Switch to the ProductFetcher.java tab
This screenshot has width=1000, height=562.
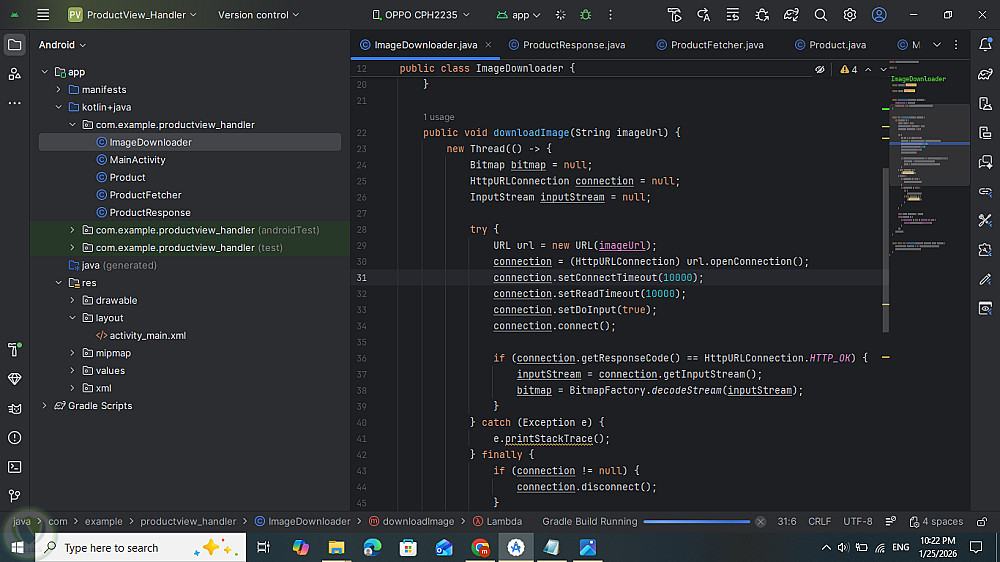[716, 45]
